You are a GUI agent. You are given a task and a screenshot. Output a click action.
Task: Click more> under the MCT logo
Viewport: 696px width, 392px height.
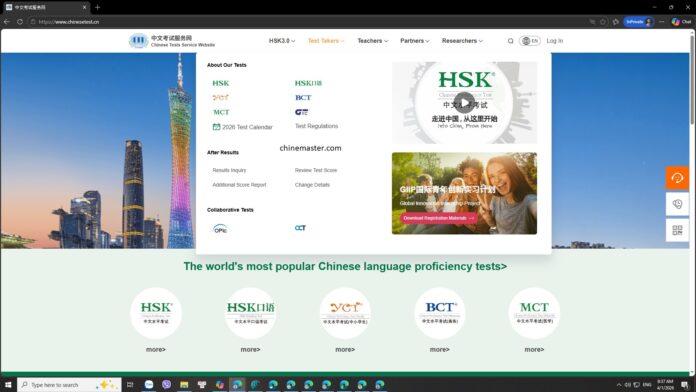click(x=534, y=350)
